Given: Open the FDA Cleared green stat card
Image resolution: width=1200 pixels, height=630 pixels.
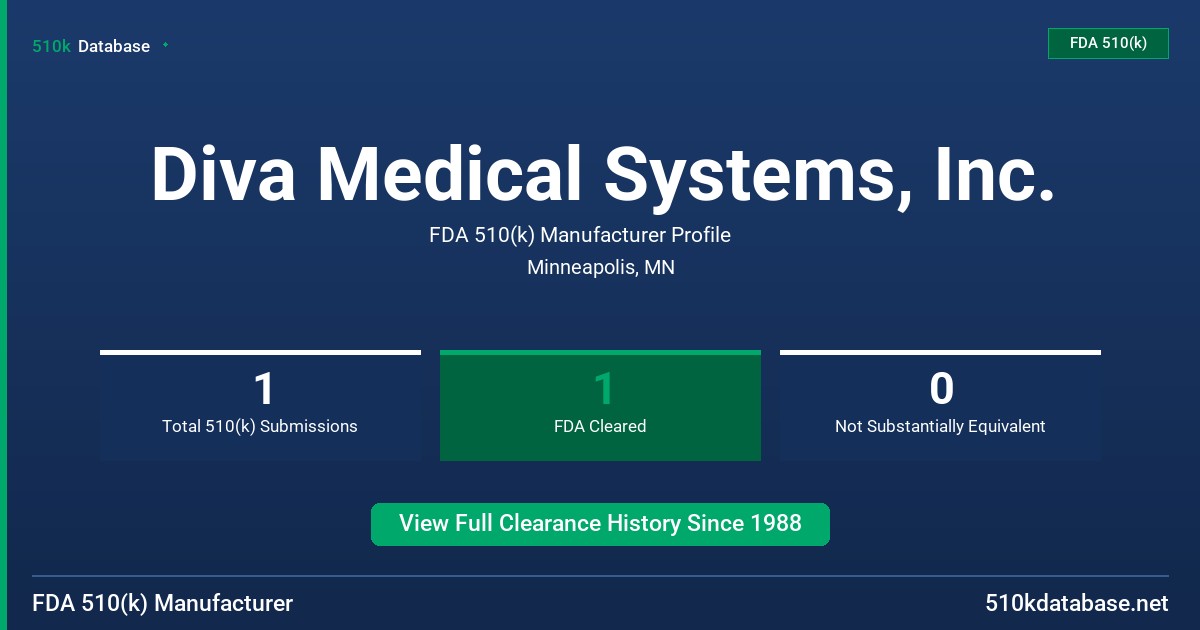Looking at the screenshot, I should [600, 405].
